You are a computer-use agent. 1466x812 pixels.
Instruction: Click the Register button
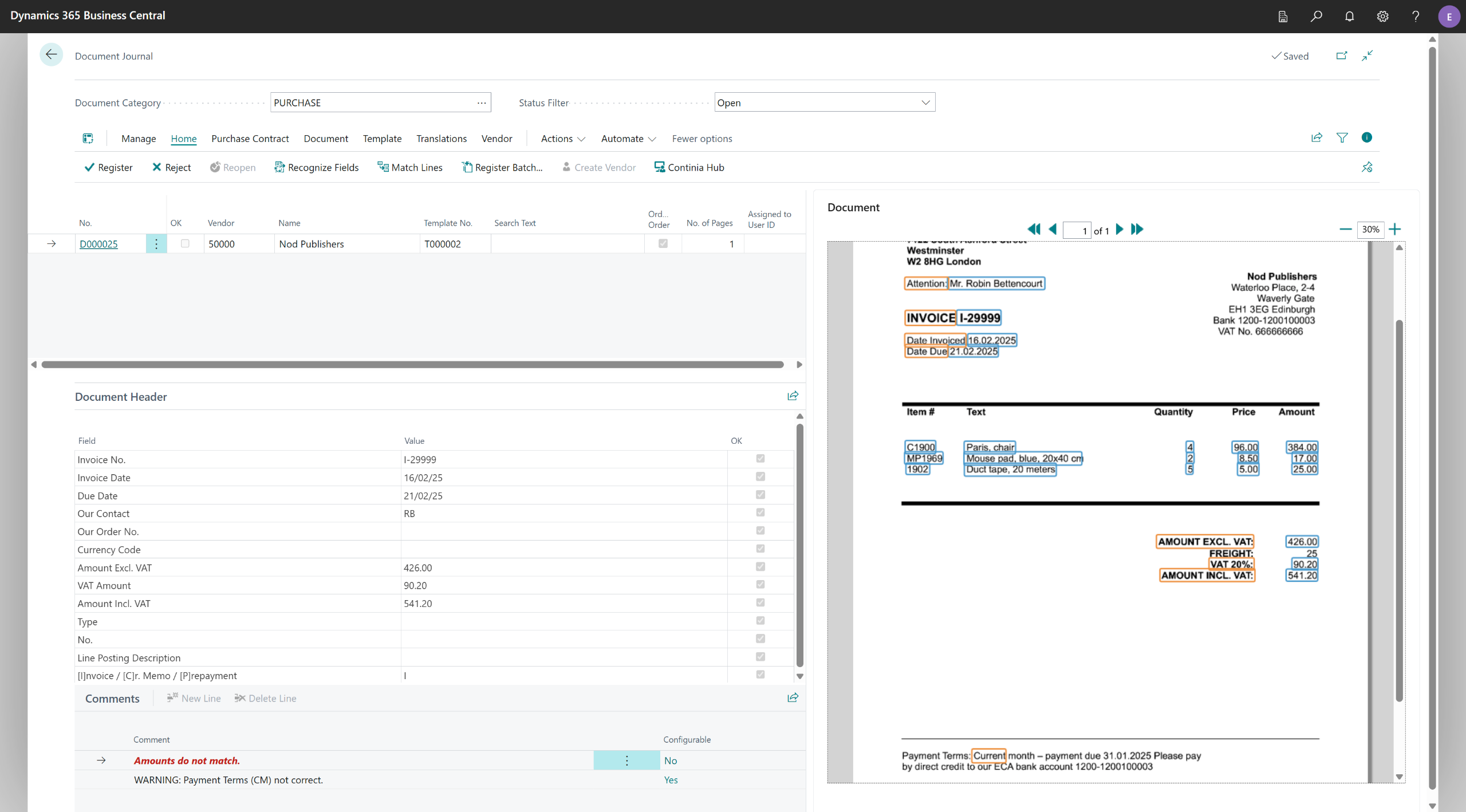tap(108, 167)
